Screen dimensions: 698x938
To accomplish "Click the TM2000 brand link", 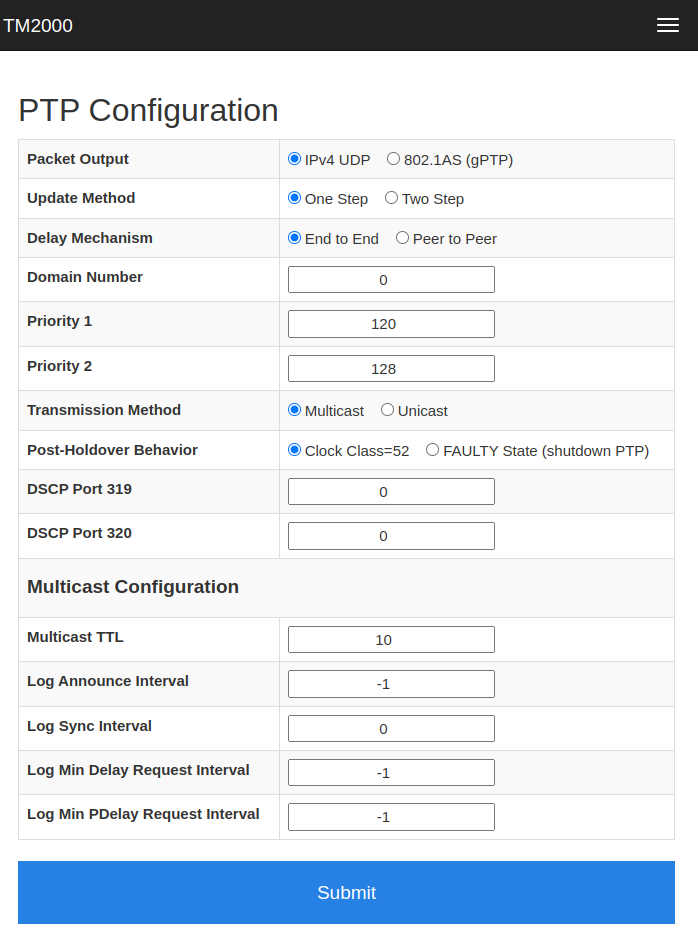I will tap(38, 26).
